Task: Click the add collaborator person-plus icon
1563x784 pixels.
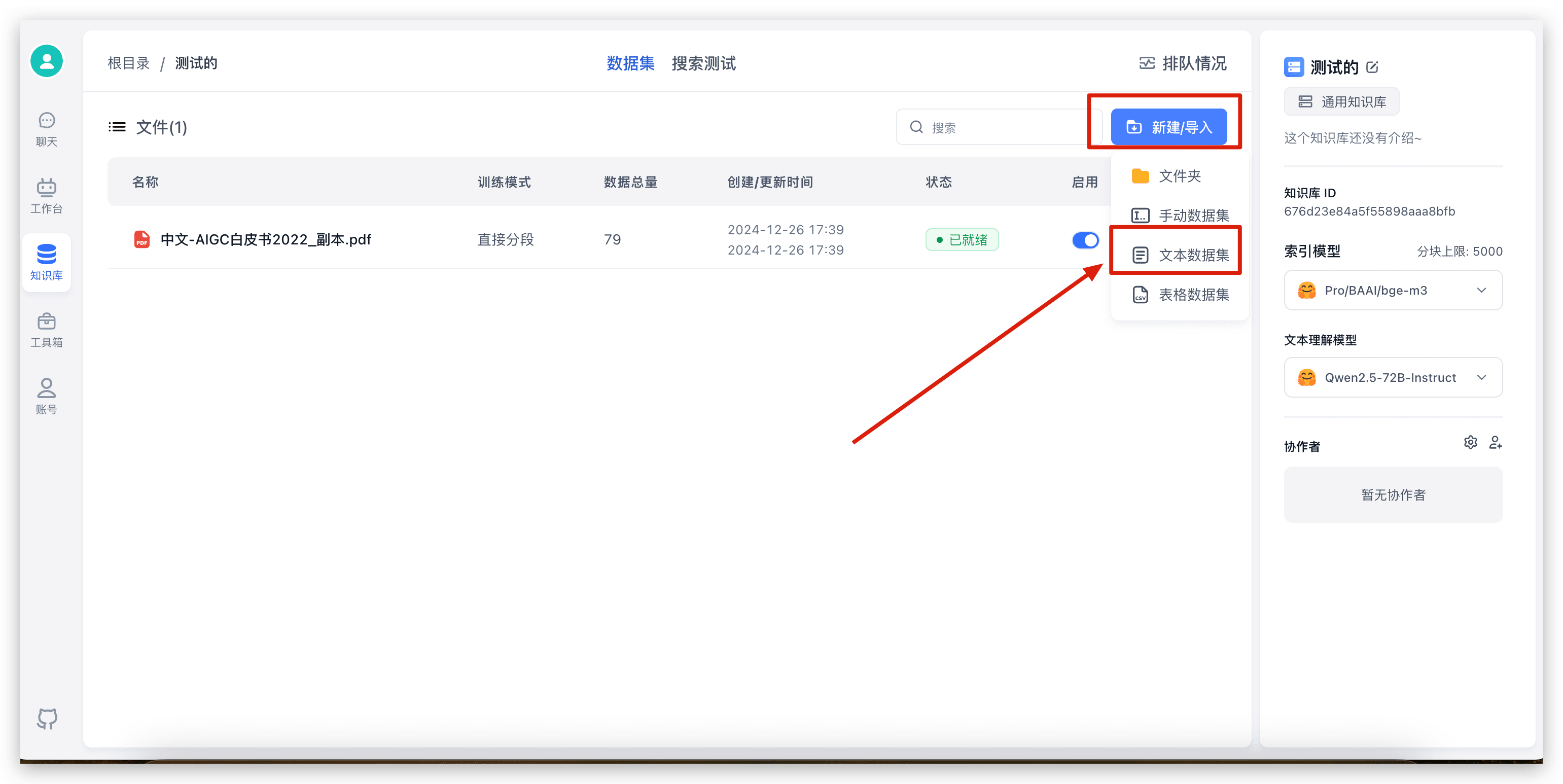Action: point(1495,442)
